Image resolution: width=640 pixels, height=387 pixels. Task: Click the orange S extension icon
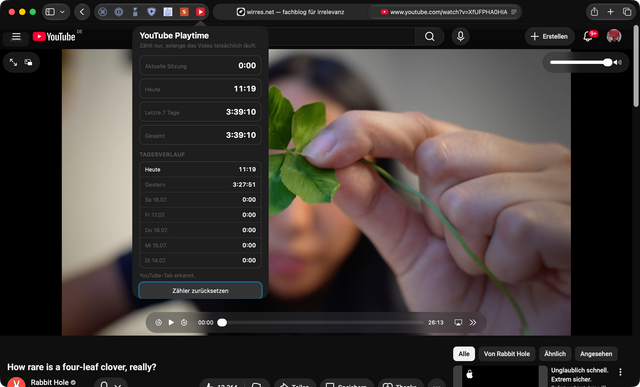click(184, 12)
